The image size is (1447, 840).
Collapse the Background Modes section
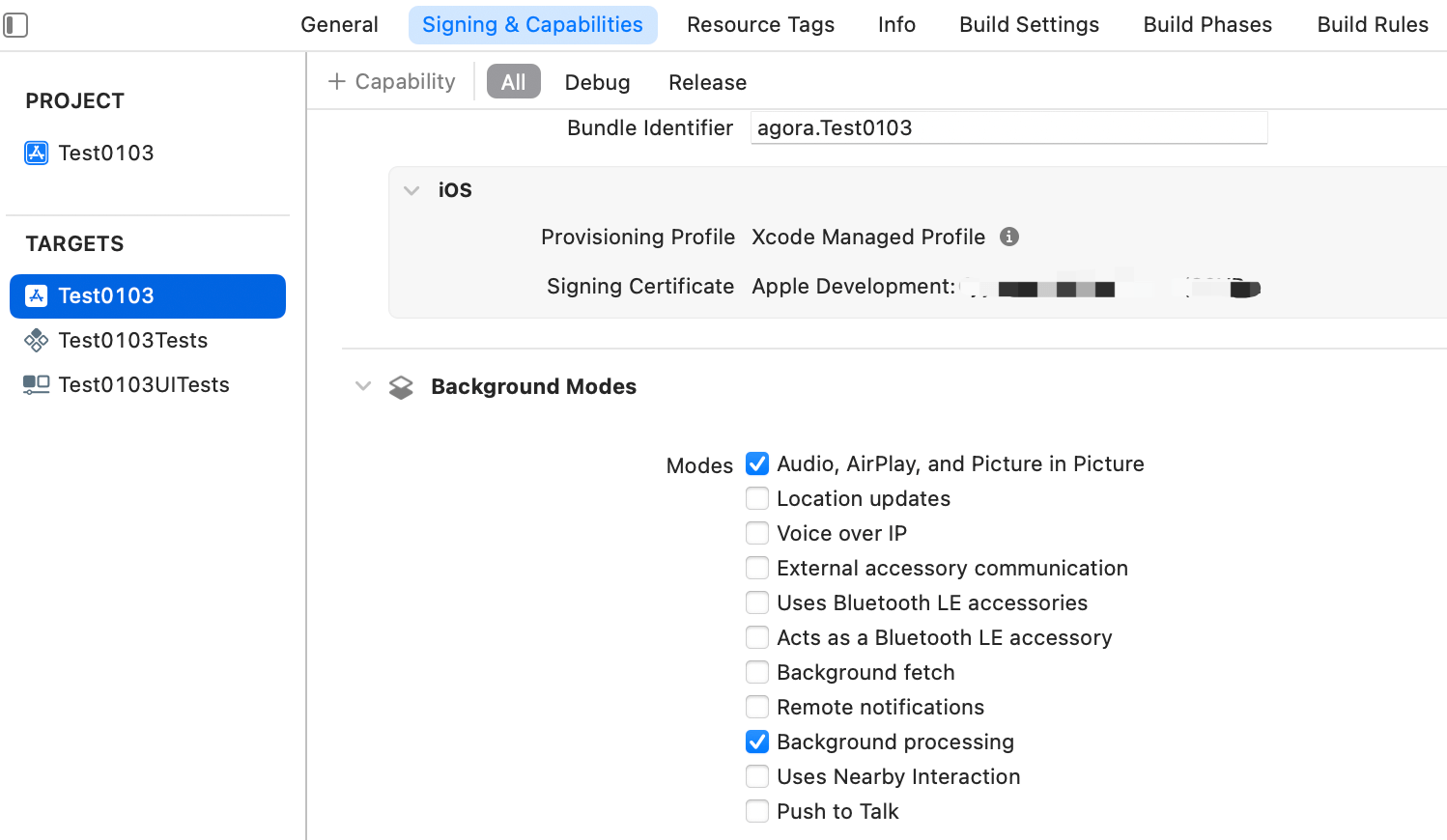pos(363,386)
